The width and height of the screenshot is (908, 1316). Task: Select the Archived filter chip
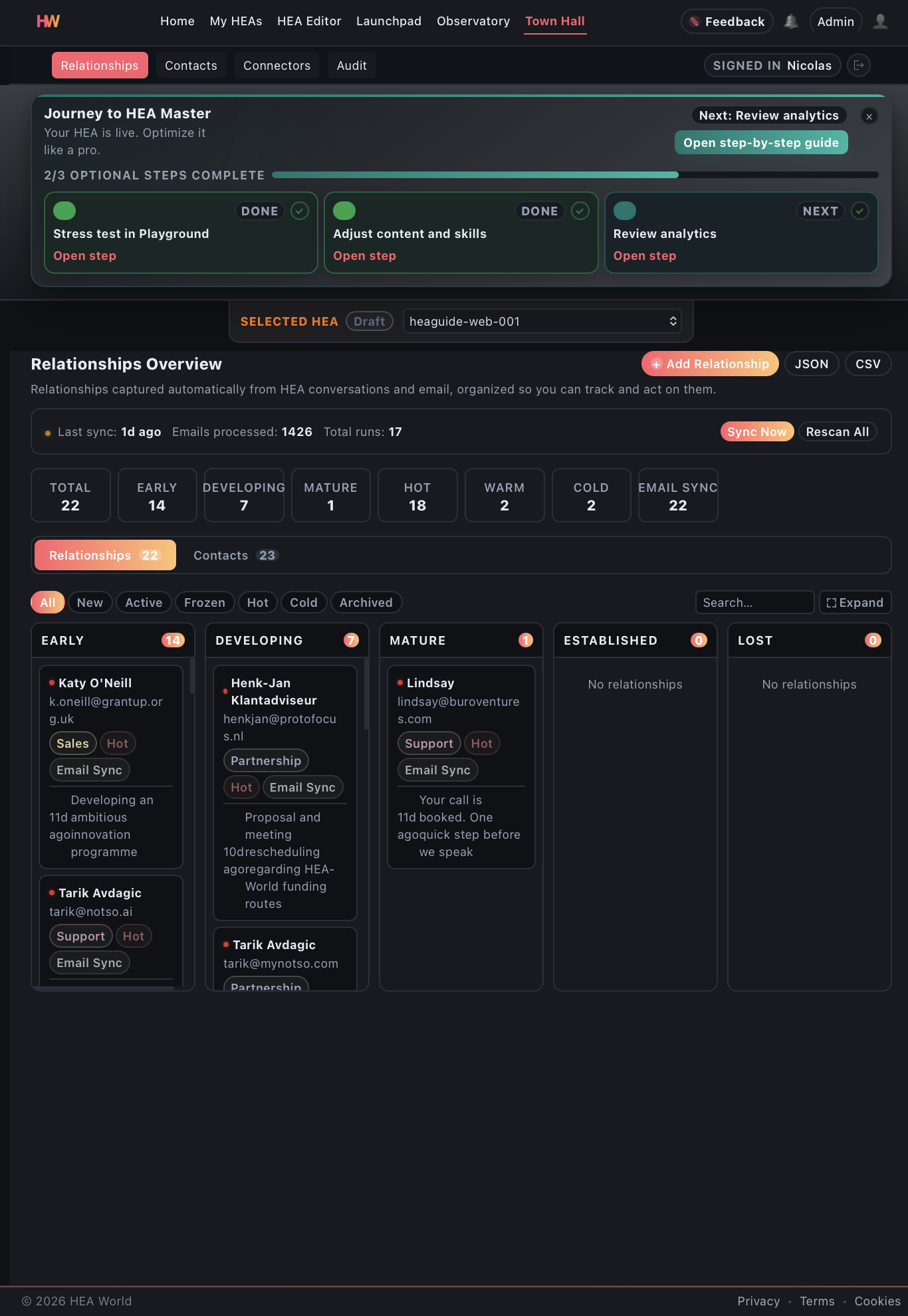366,603
